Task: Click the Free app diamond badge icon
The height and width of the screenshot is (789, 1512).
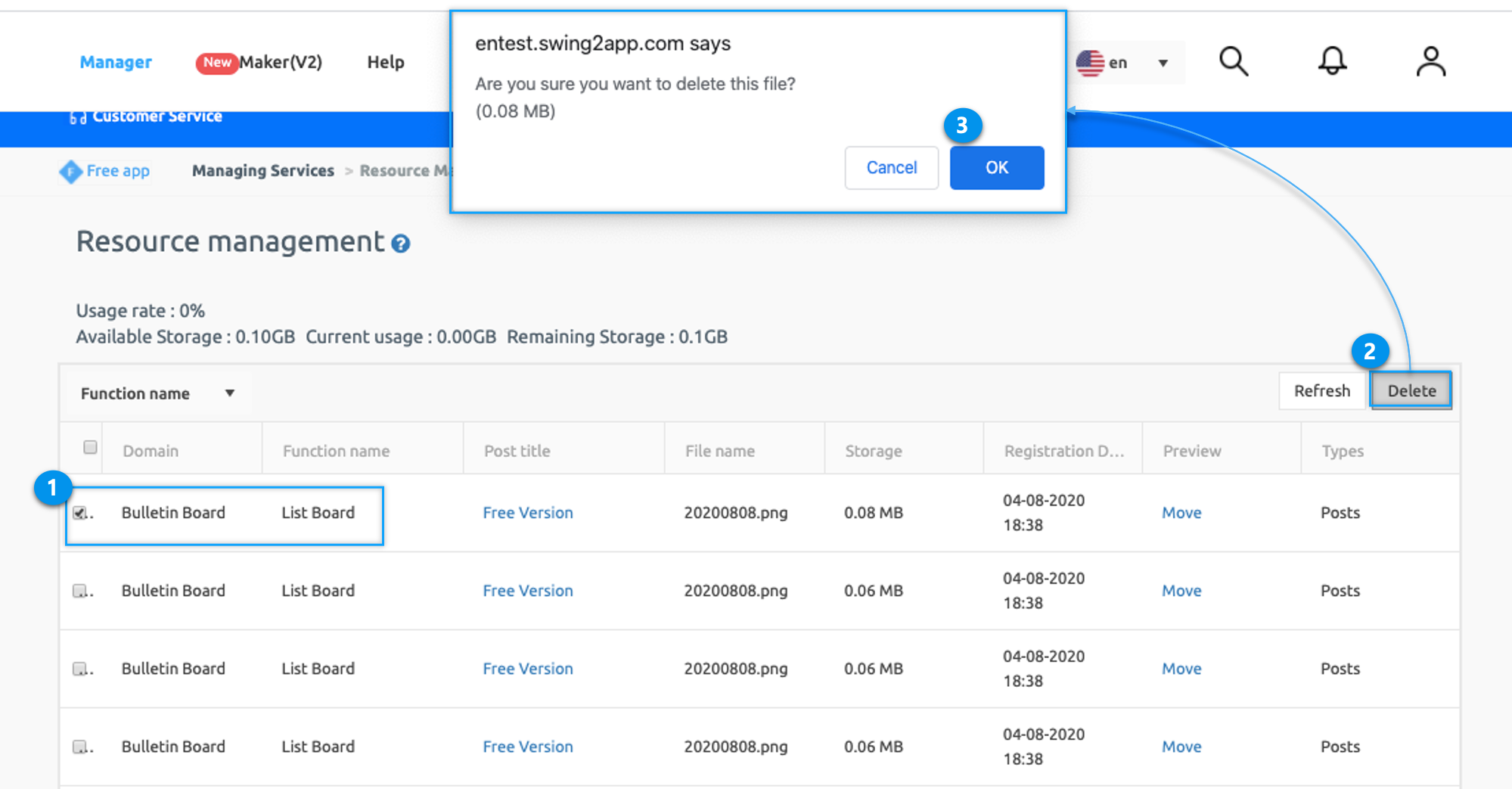Action: pos(70,172)
